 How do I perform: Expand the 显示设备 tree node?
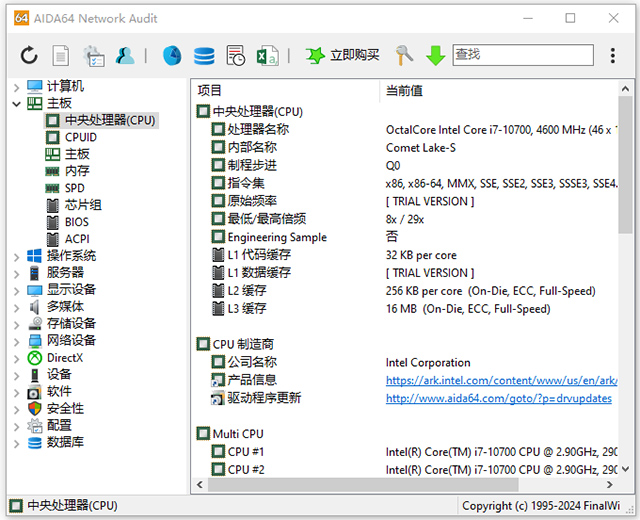(x=16, y=291)
